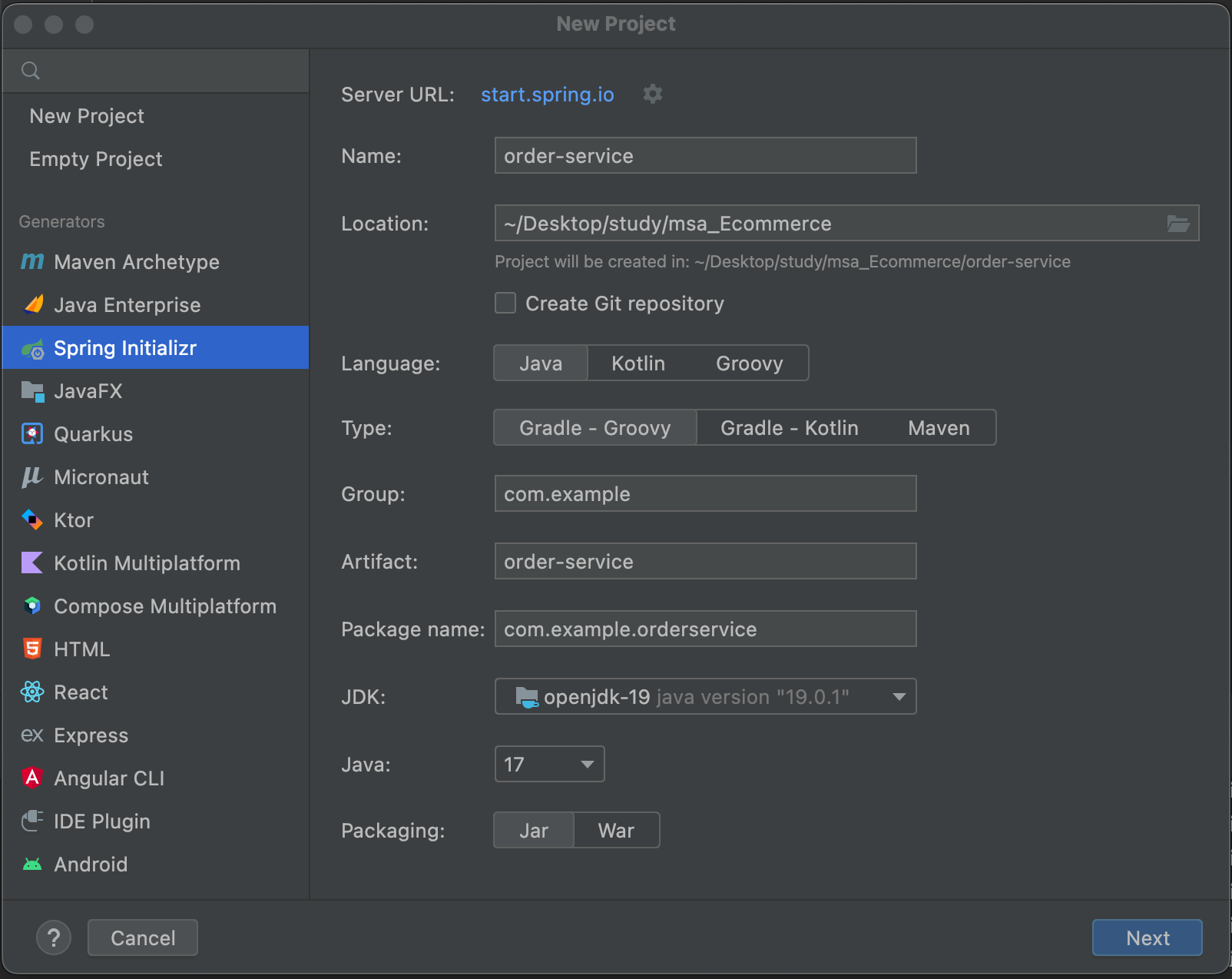Click the JavaFX icon
The image size is (1232, 979).
[32, 391]
